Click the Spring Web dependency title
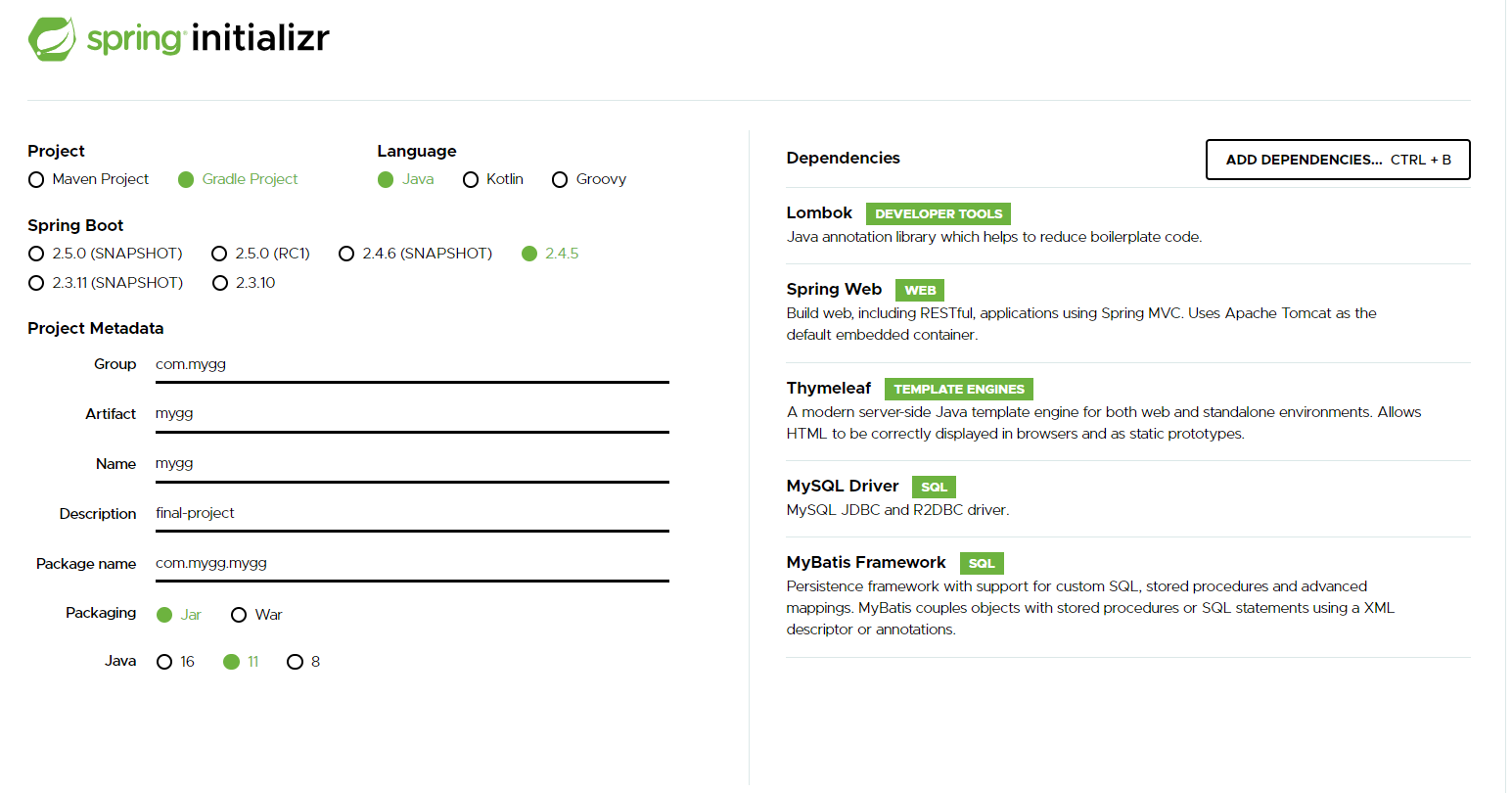The image size is (1512, 793). coord(834,290)
